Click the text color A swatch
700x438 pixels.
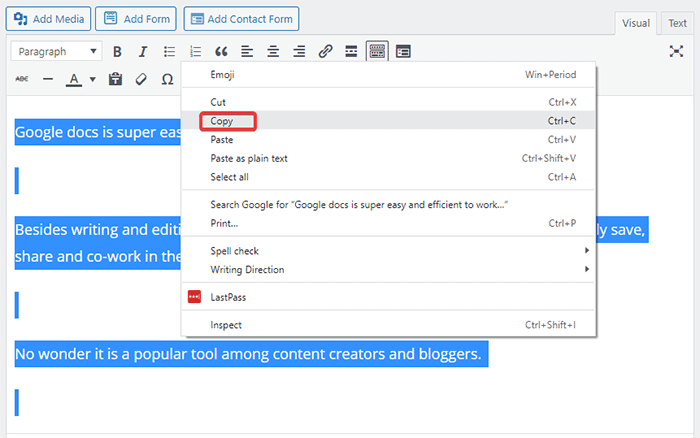tap(73, 79)
